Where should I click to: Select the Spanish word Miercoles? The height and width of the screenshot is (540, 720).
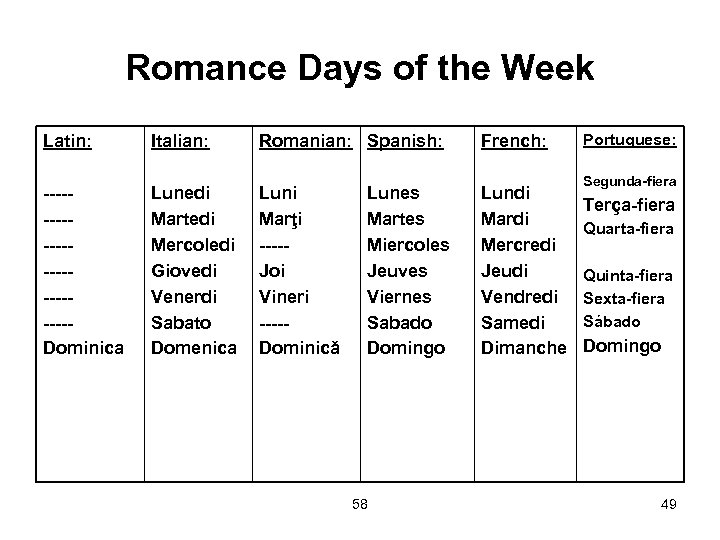coord(409,244)
